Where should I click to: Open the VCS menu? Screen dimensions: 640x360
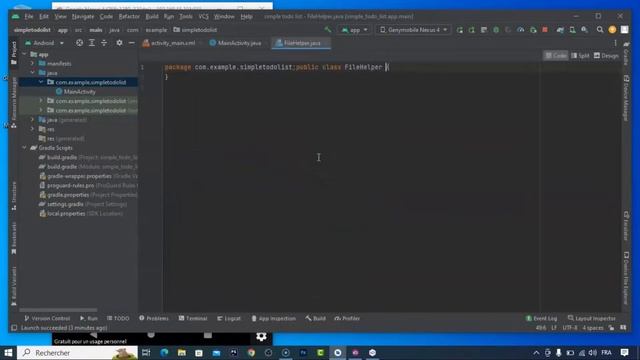203,16
